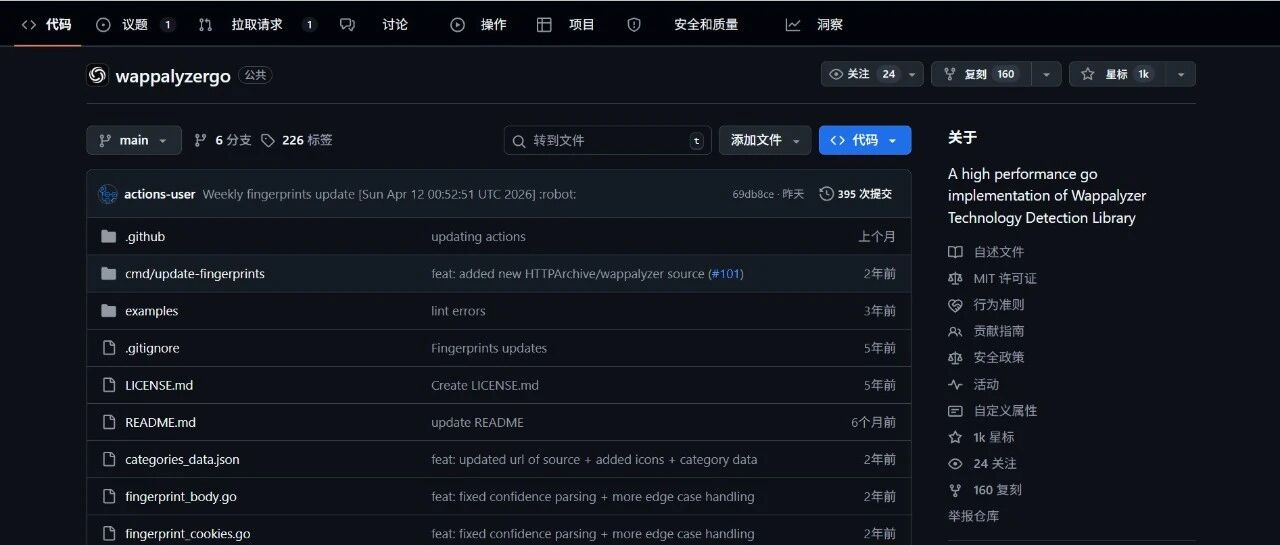Image resolution: width=1280 pixels, height=545 pixels.
Task: Click the wappalyzergo repository avatar icon
Action: tap(97, 75)
